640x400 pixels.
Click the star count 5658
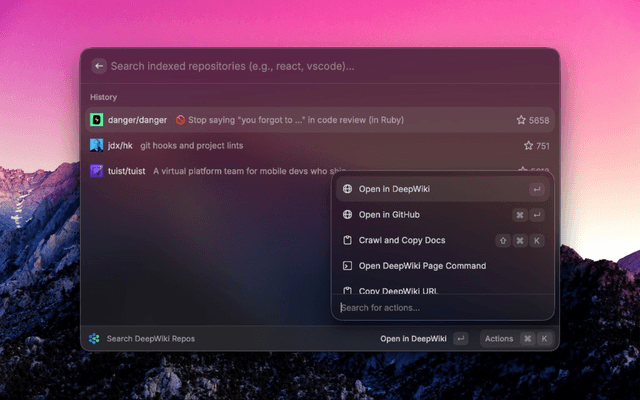pos(539,120)
